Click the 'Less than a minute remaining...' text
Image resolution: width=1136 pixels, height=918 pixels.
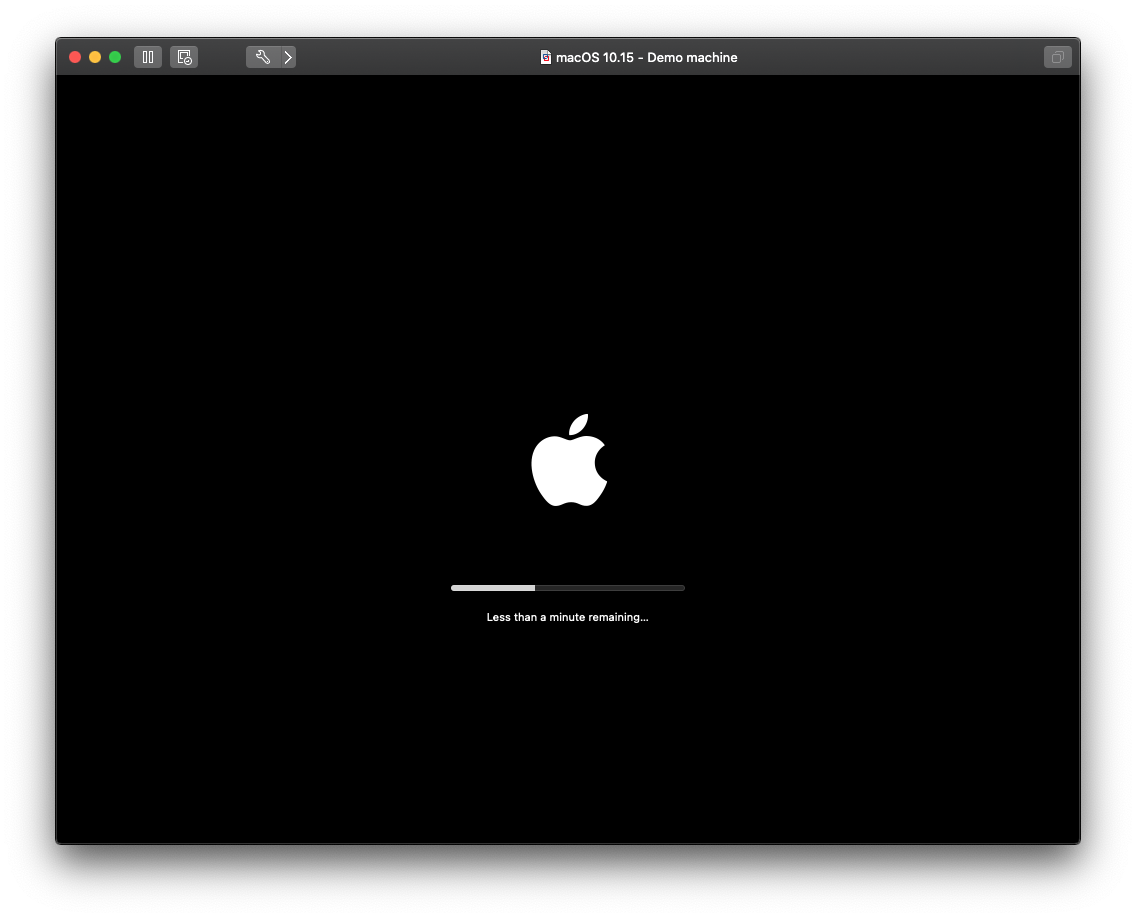567,617
